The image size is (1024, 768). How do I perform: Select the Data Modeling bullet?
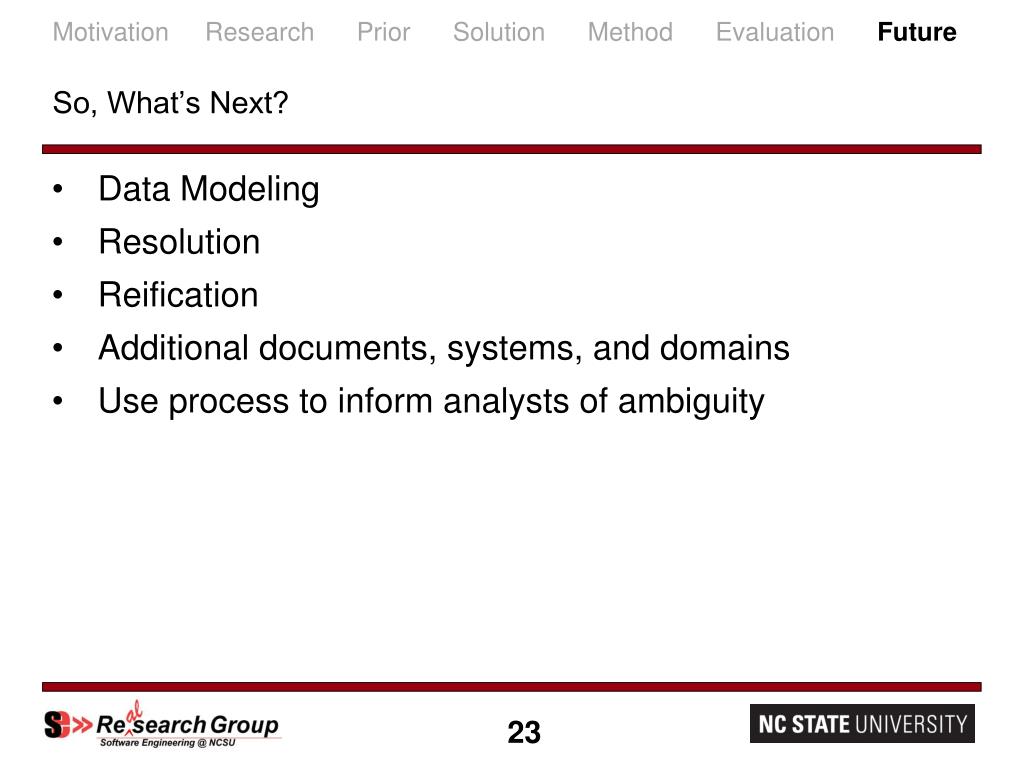[x=209, y=189]
